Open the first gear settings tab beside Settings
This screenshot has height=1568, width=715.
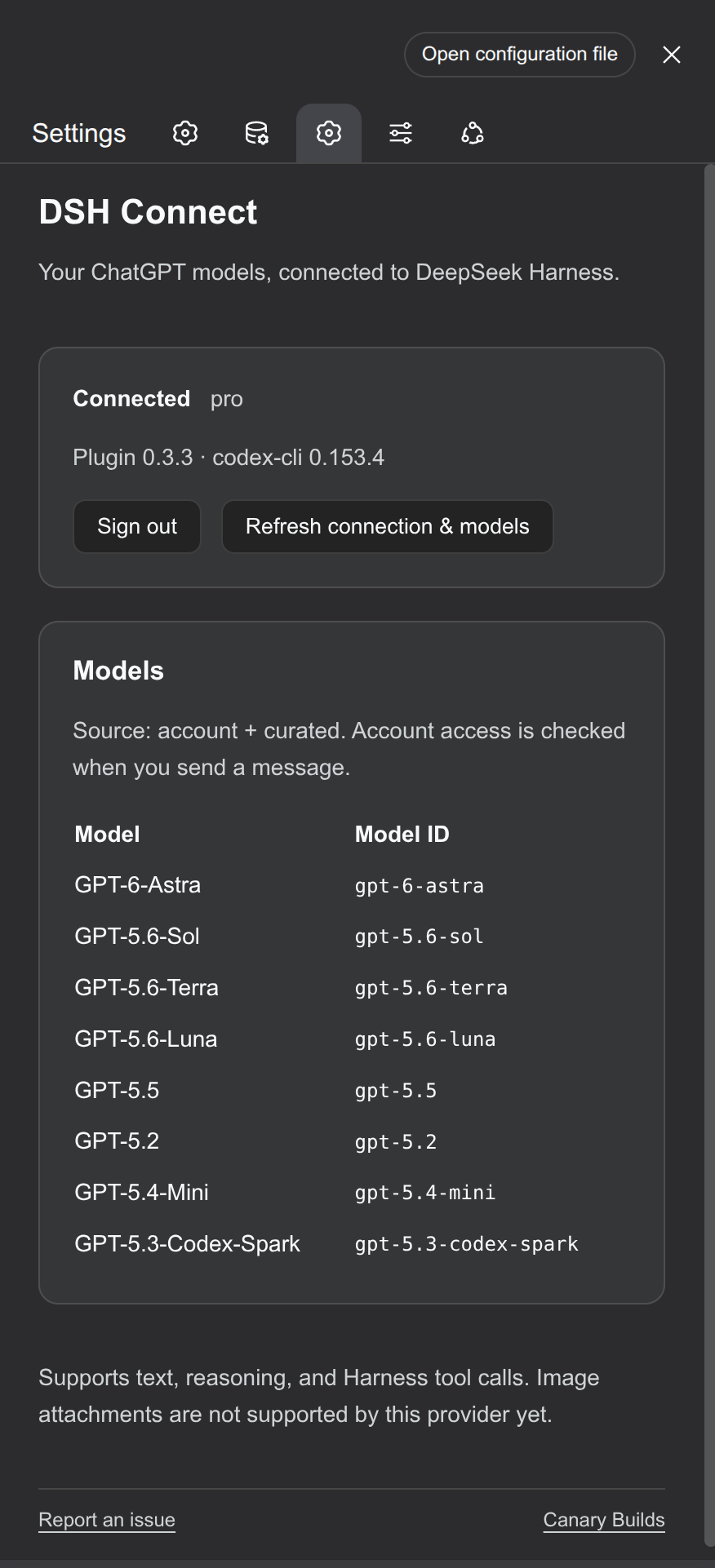[185, 133]
